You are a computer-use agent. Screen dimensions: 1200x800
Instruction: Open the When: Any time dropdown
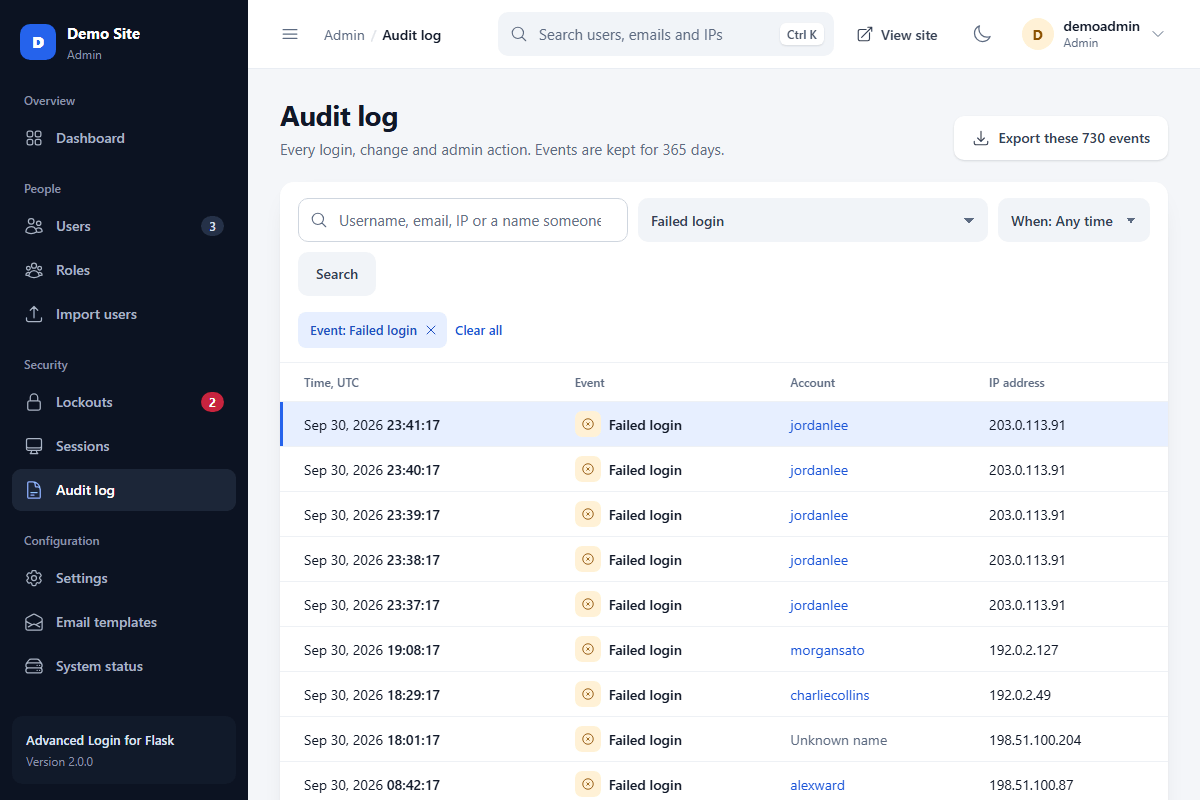(x=1074, y=220)
